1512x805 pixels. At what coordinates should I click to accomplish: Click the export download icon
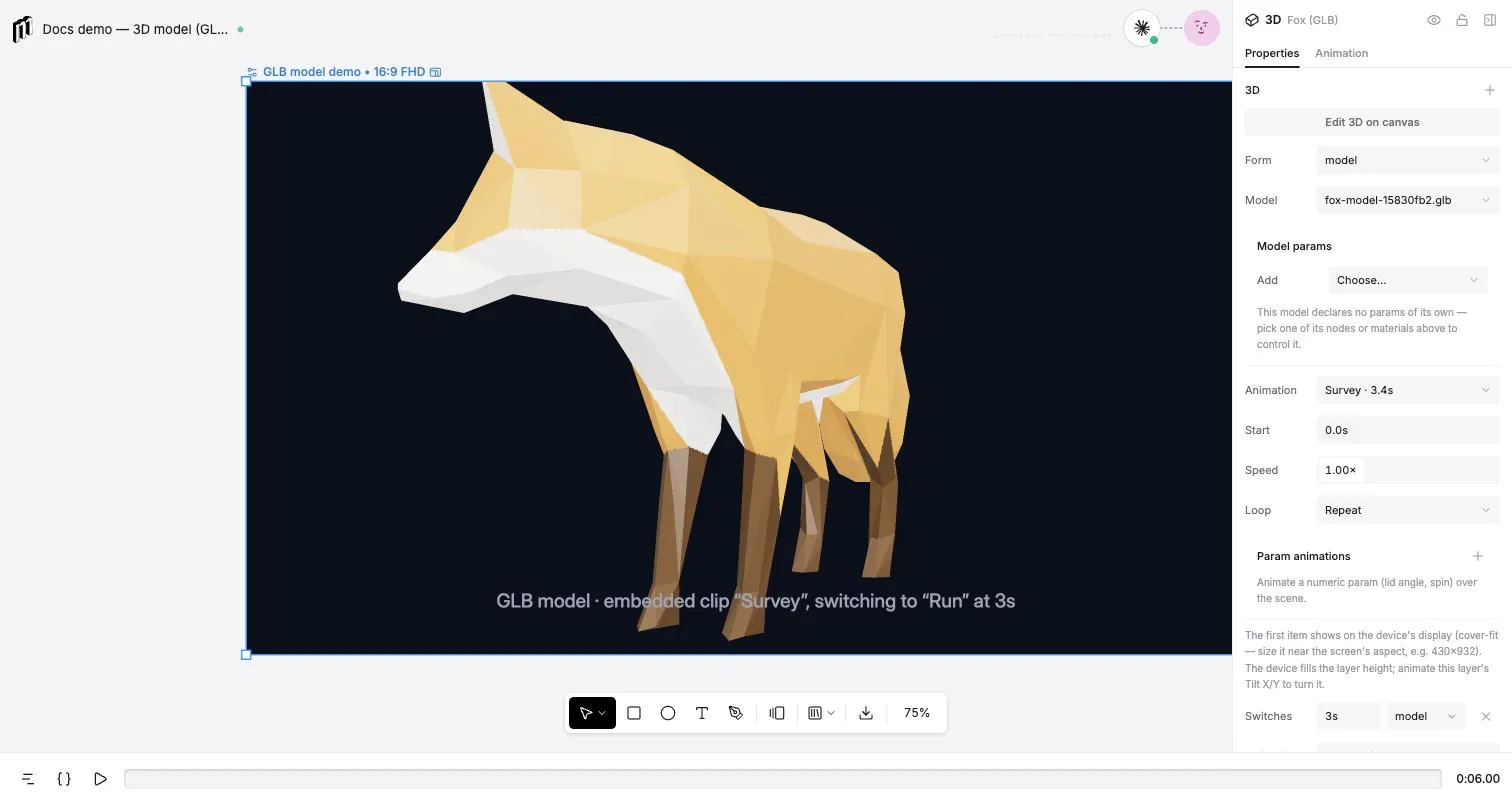coord(866,713)
